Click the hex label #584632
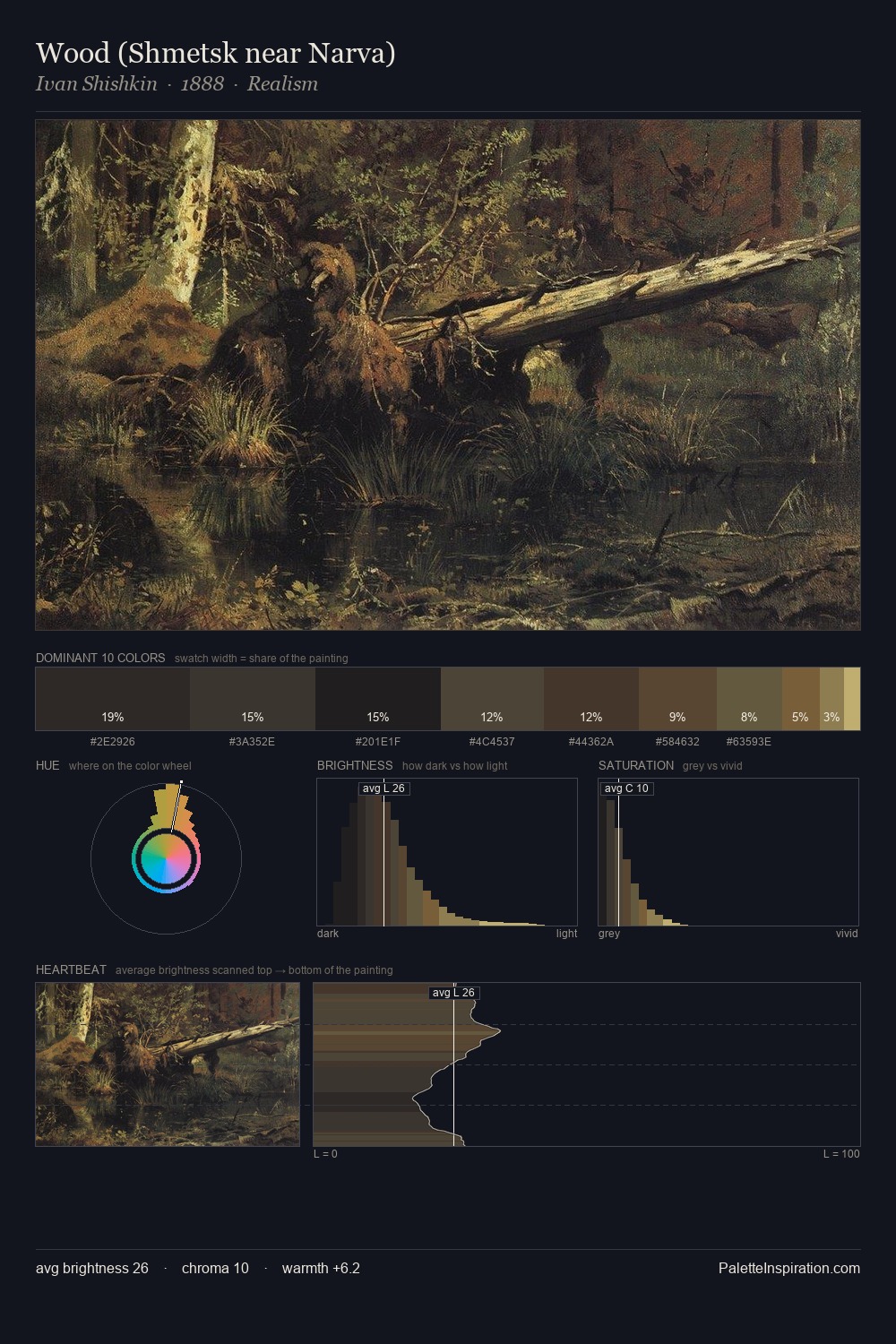This screenshot has width=896, height=1344. [x=677, y=742]
